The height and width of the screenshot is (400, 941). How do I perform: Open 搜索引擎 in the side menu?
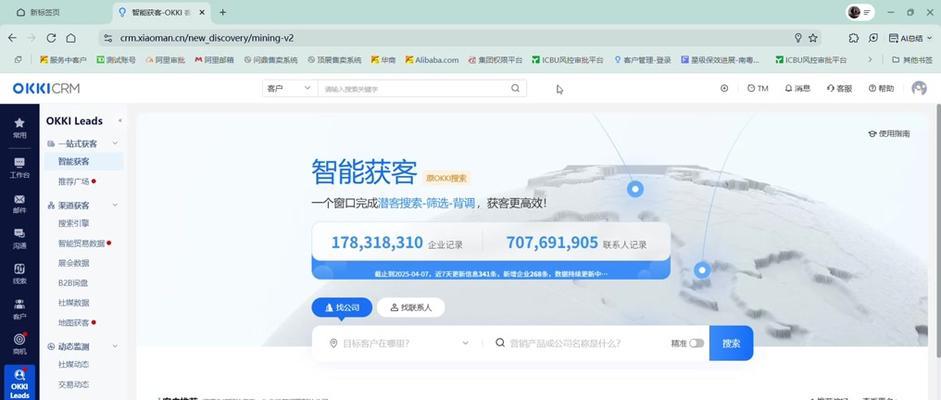pyautogui.click(x=73, y=223)
